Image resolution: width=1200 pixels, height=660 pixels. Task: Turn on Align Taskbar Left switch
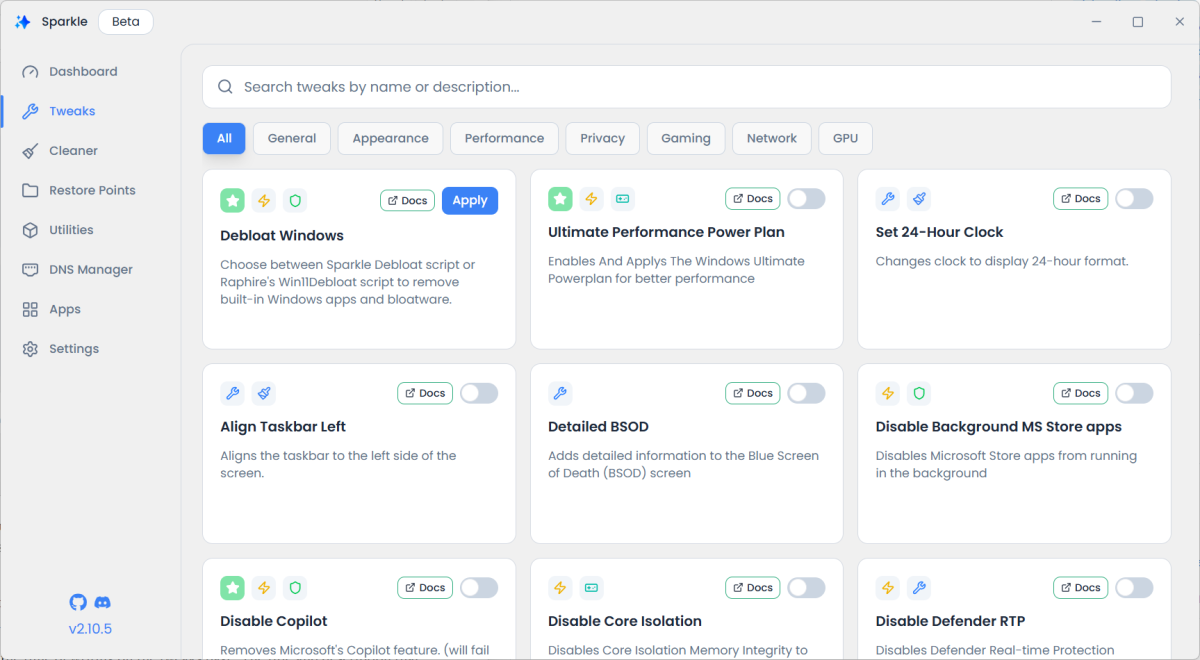pos(479,394)
